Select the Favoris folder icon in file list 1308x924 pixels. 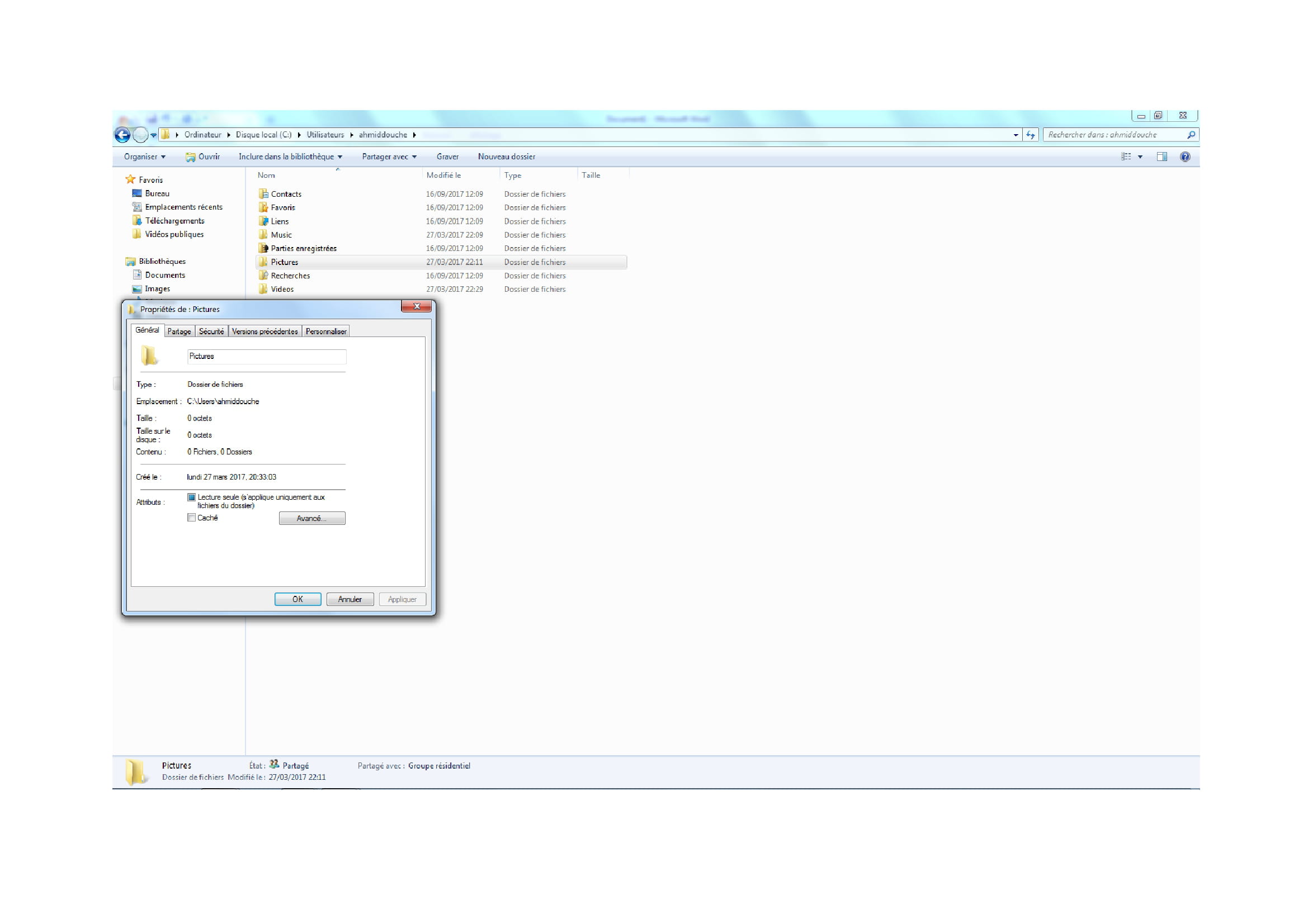(263, 207)
